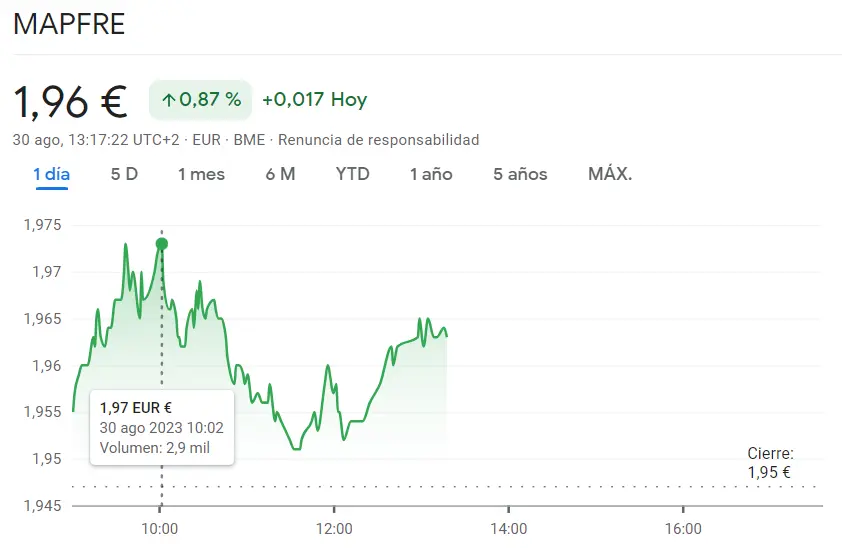Click the Volumen: 2,9 mil text

point(155,448)
